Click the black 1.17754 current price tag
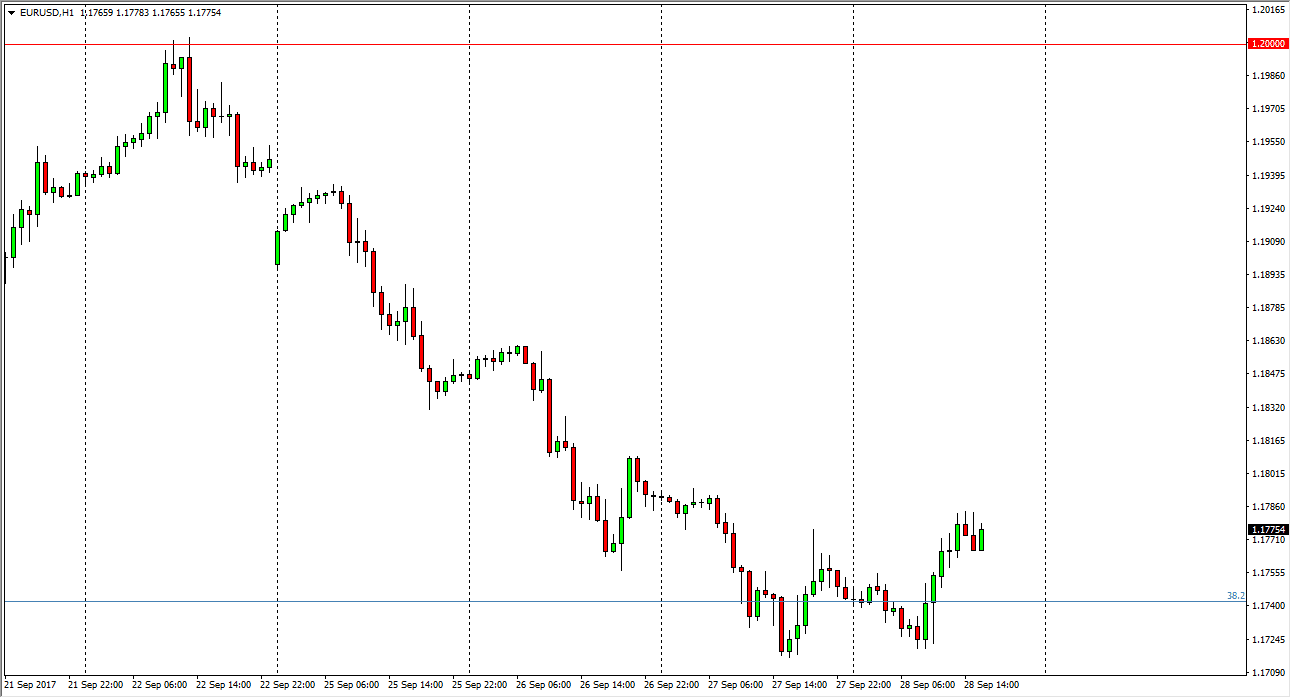 point(1268,530)
